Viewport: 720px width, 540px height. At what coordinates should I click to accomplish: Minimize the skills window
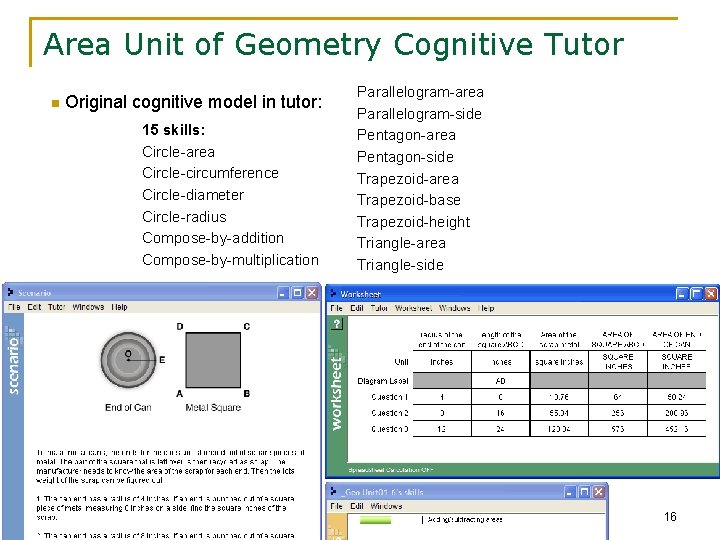click(x=570, y=492)
